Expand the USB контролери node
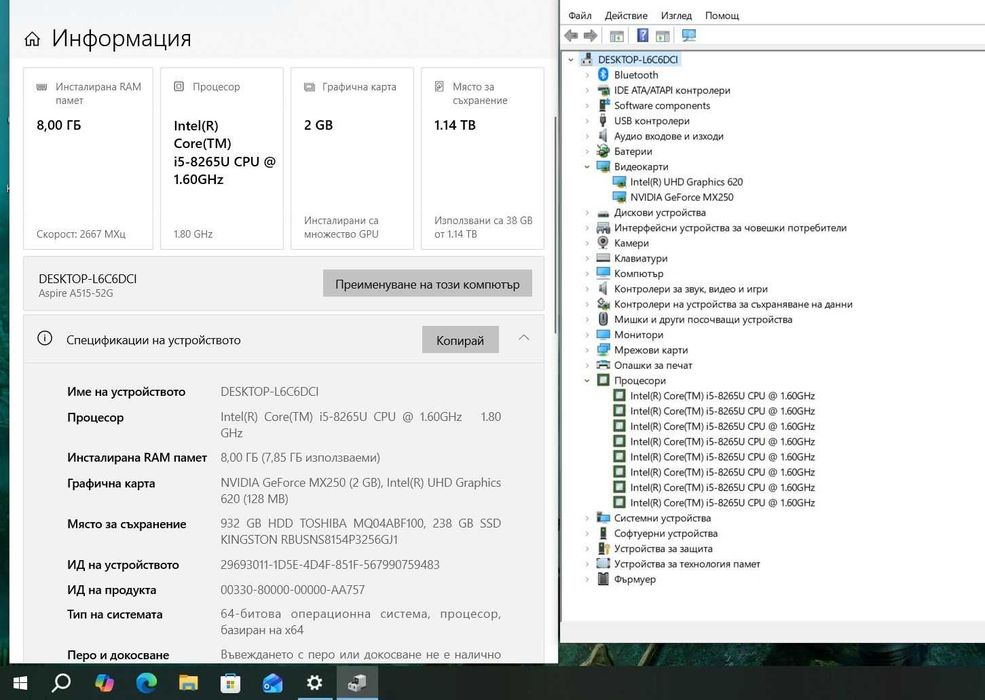 point(587,121)
